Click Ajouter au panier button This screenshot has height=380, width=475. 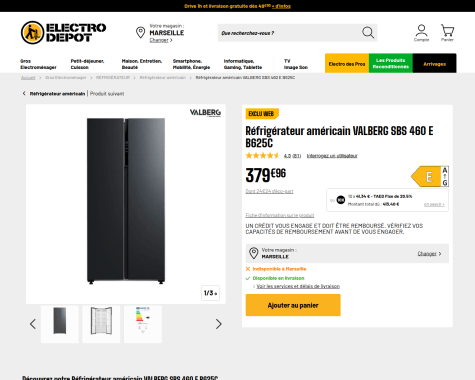pos(293,305)
